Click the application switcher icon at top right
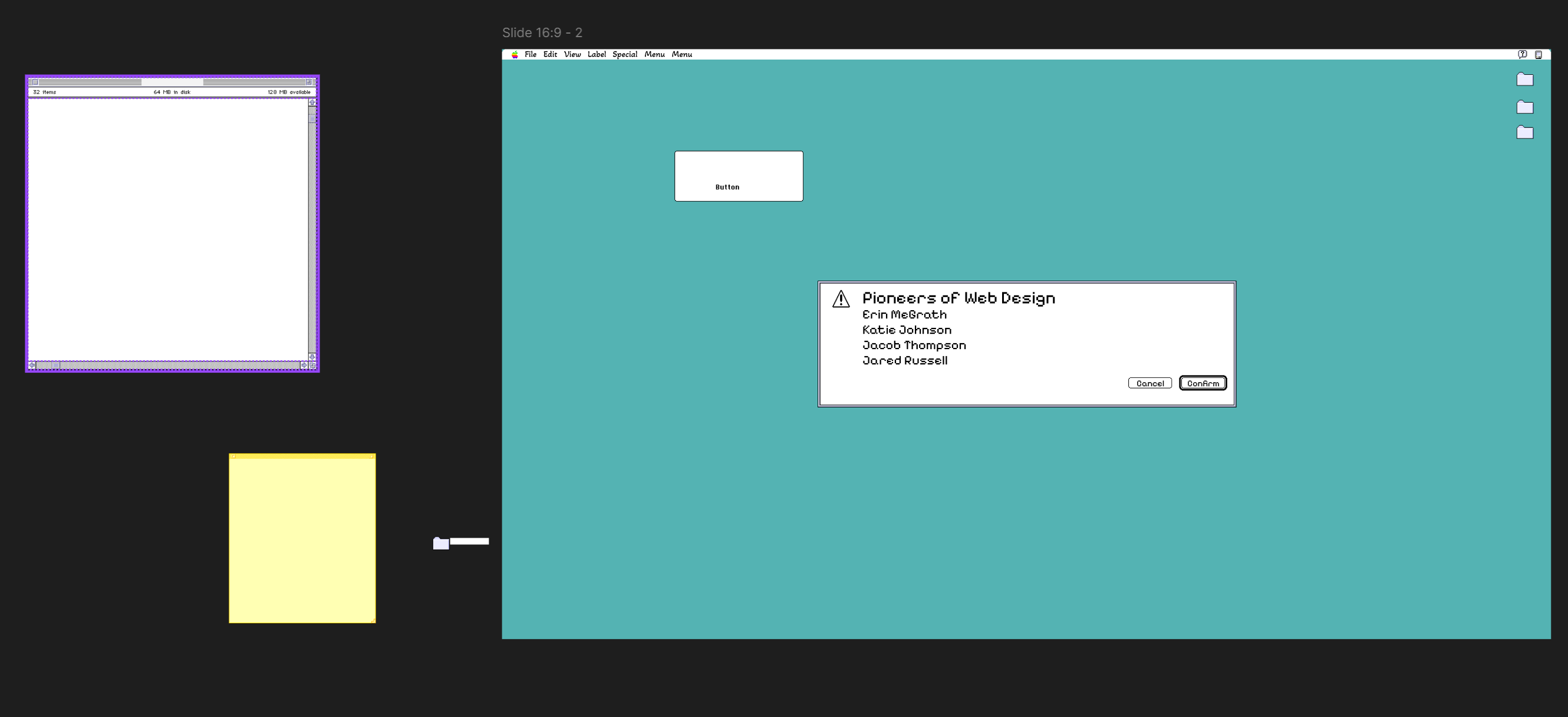This screenshot has width=1568, height=717. pyautogui.click(x=1539, y=55)
